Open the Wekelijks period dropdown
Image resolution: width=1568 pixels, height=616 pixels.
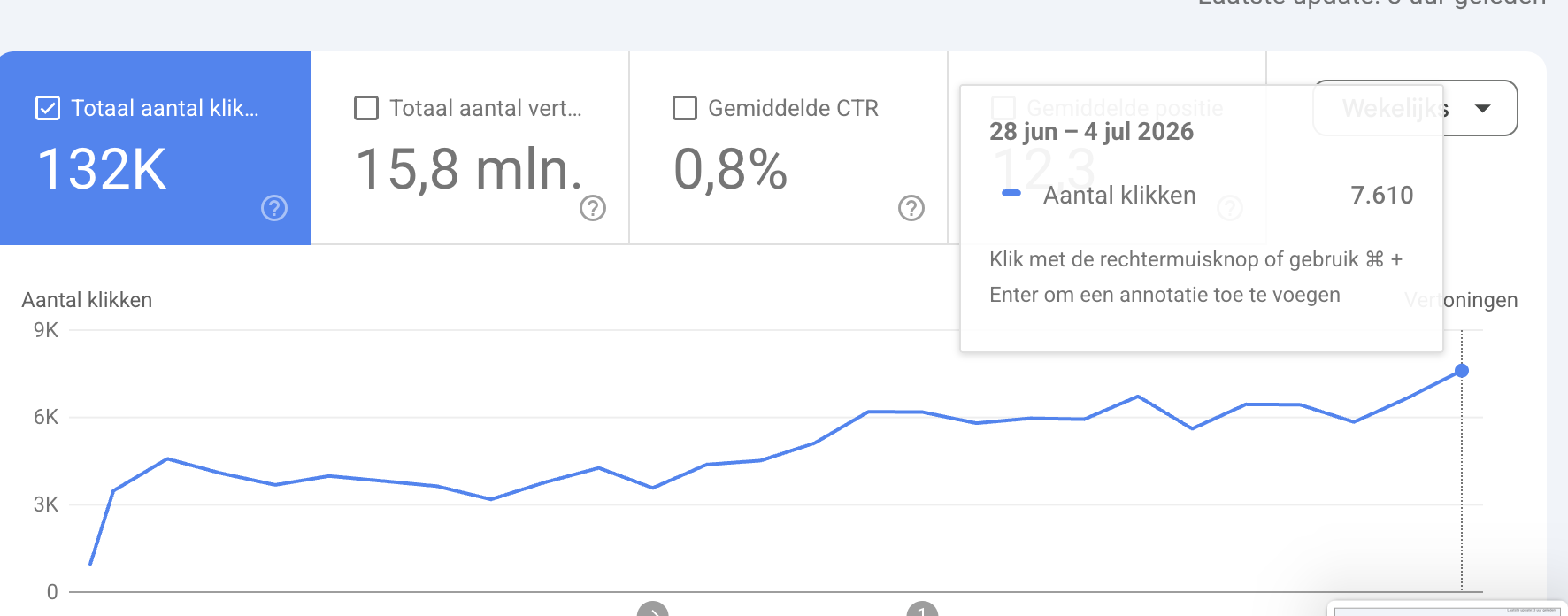1416,108
